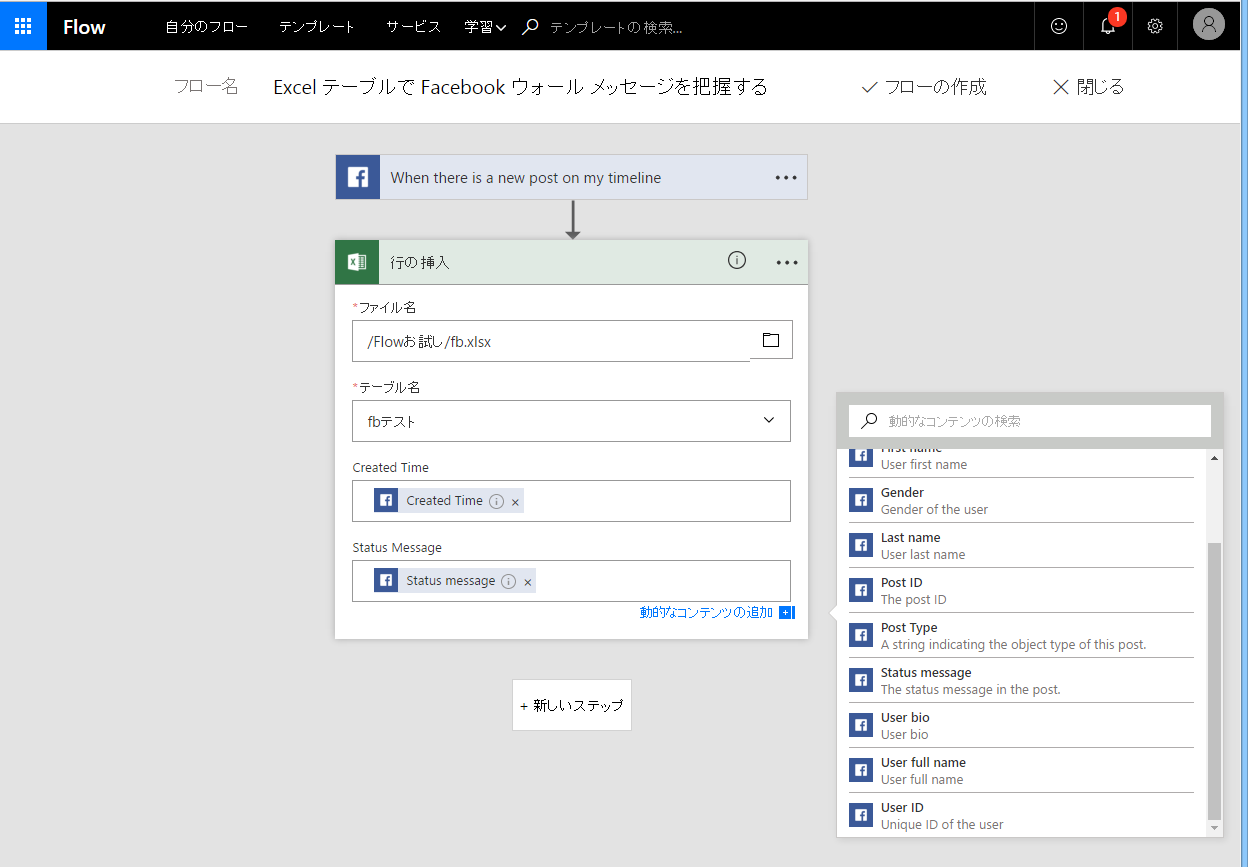The width and height of the screenshot is (1248, 867).
Task: Click the Facebook icon on the trigger card
Action: pyautogui.click(x=357, y=176)
